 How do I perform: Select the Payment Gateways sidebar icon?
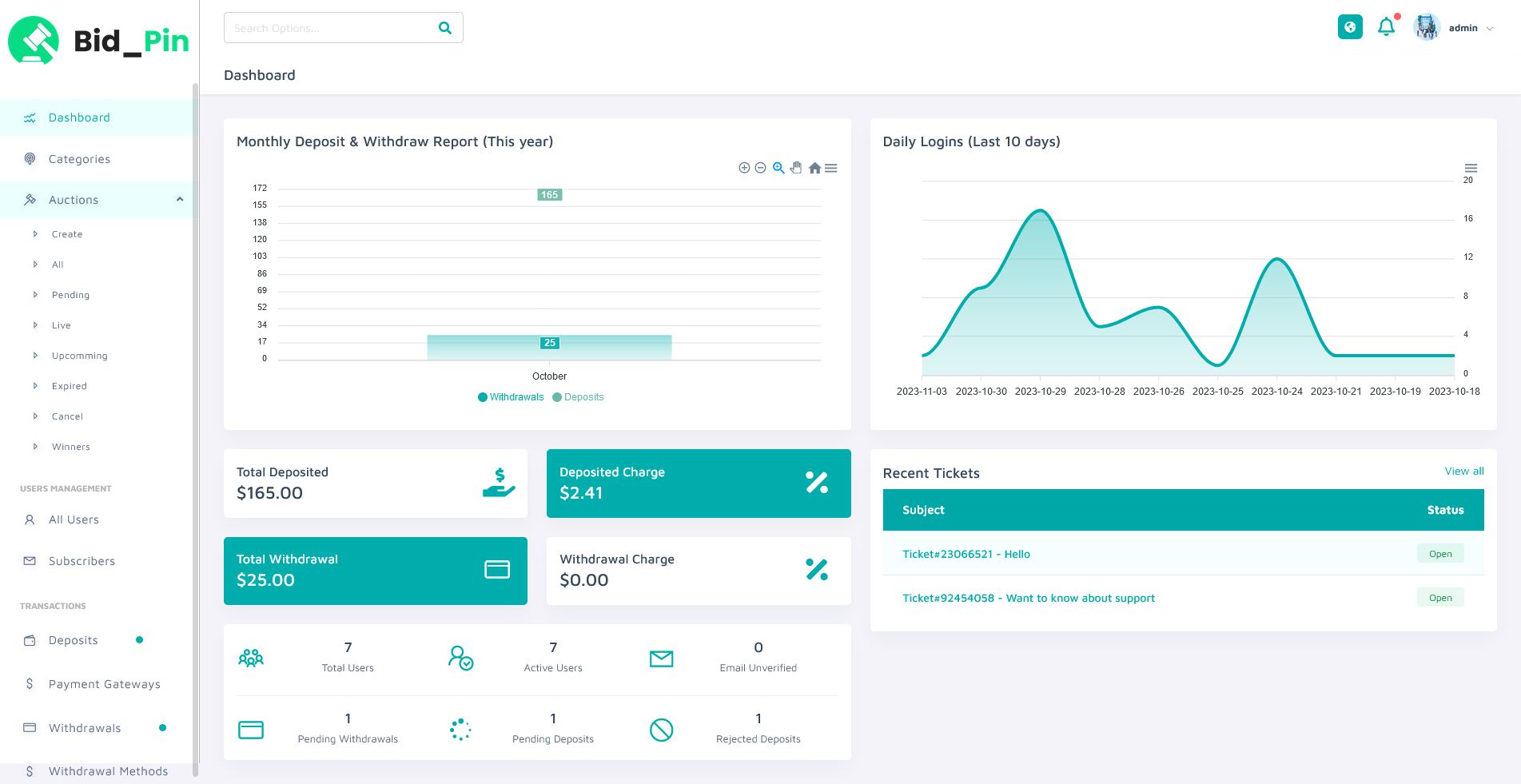(x=29, y=684)
